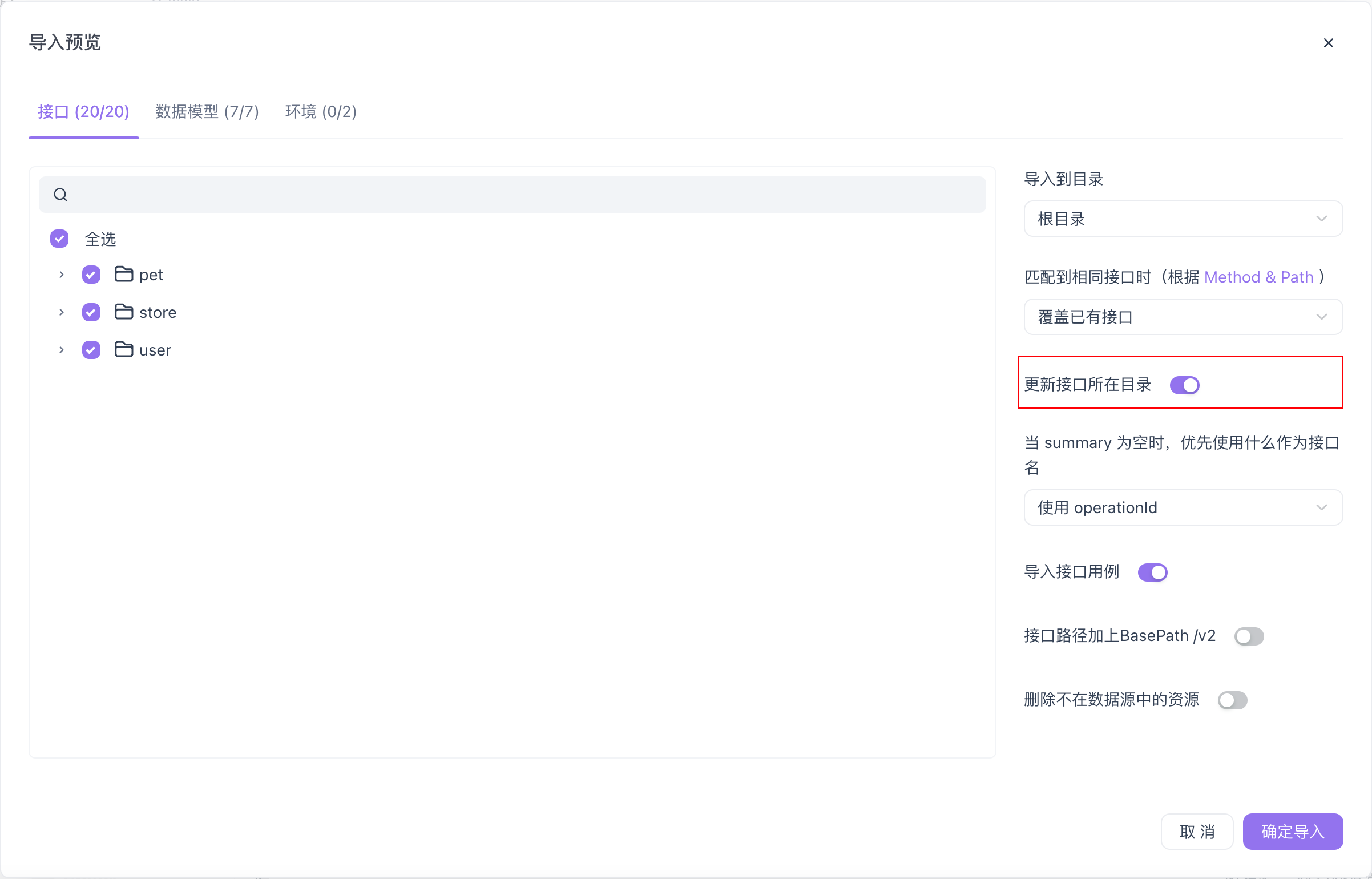Expand the store folder tree item
Viewport: 1372px width, 879px height.
point(62,313)
